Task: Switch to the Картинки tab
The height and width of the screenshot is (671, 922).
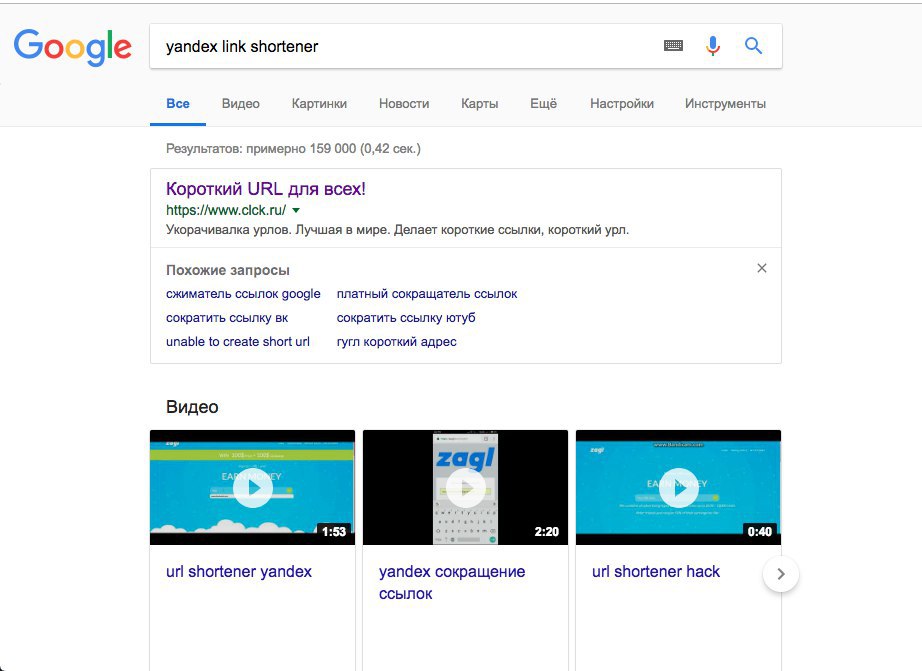Action: (x=319, y=104)
